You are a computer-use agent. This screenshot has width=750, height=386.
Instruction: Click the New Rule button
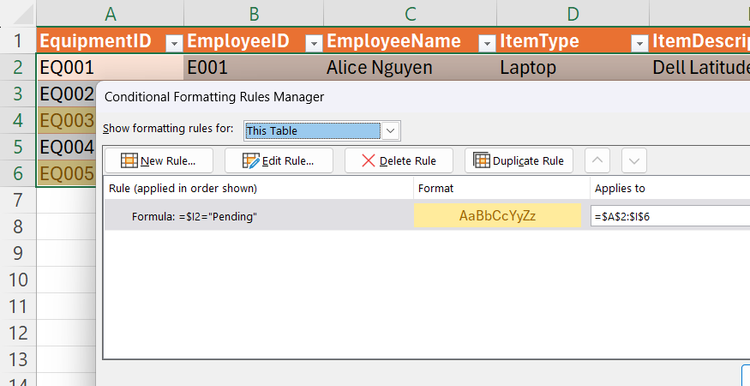(x=159, y=161)
